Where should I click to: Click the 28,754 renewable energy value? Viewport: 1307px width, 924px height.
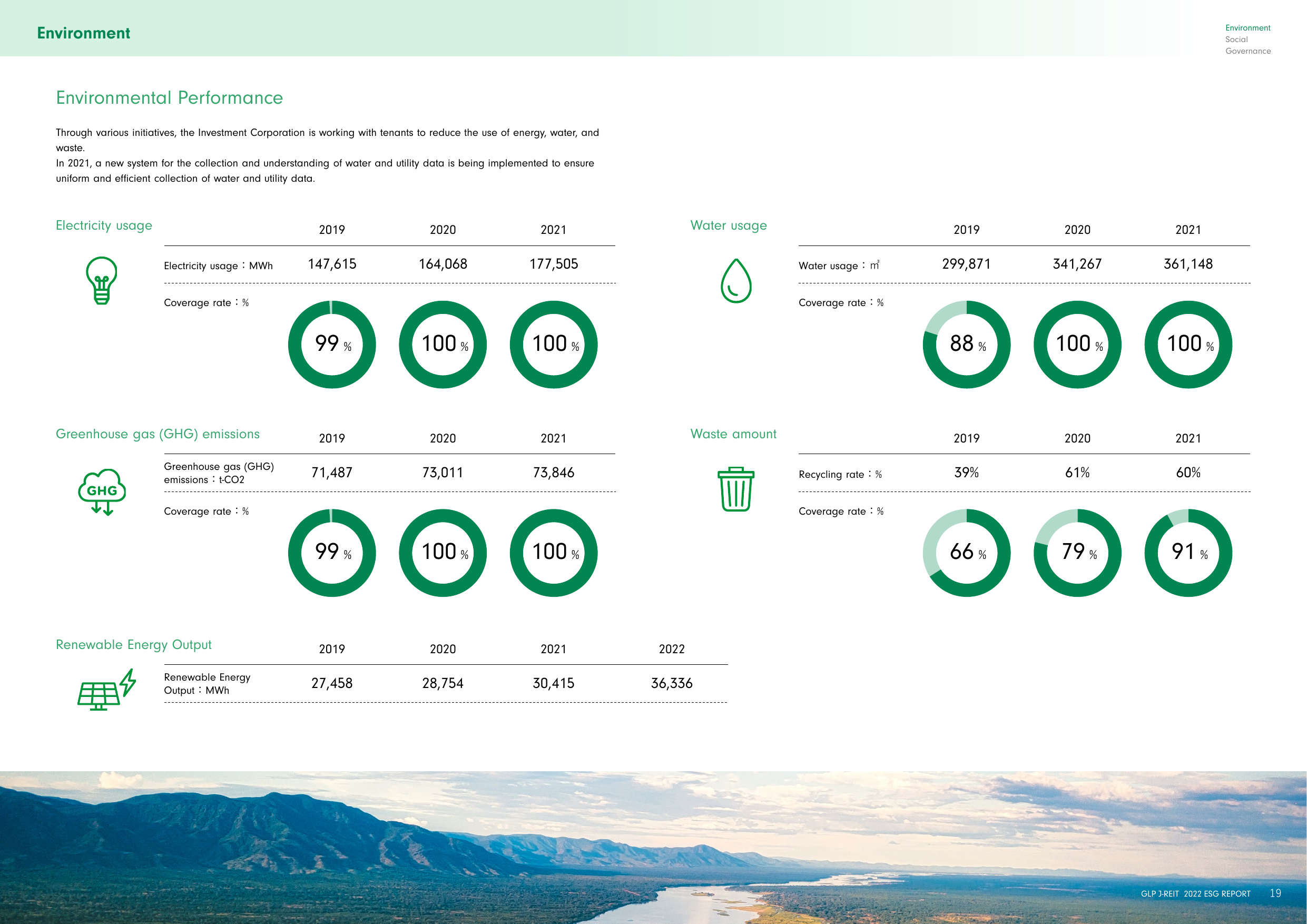click(443, 683)
